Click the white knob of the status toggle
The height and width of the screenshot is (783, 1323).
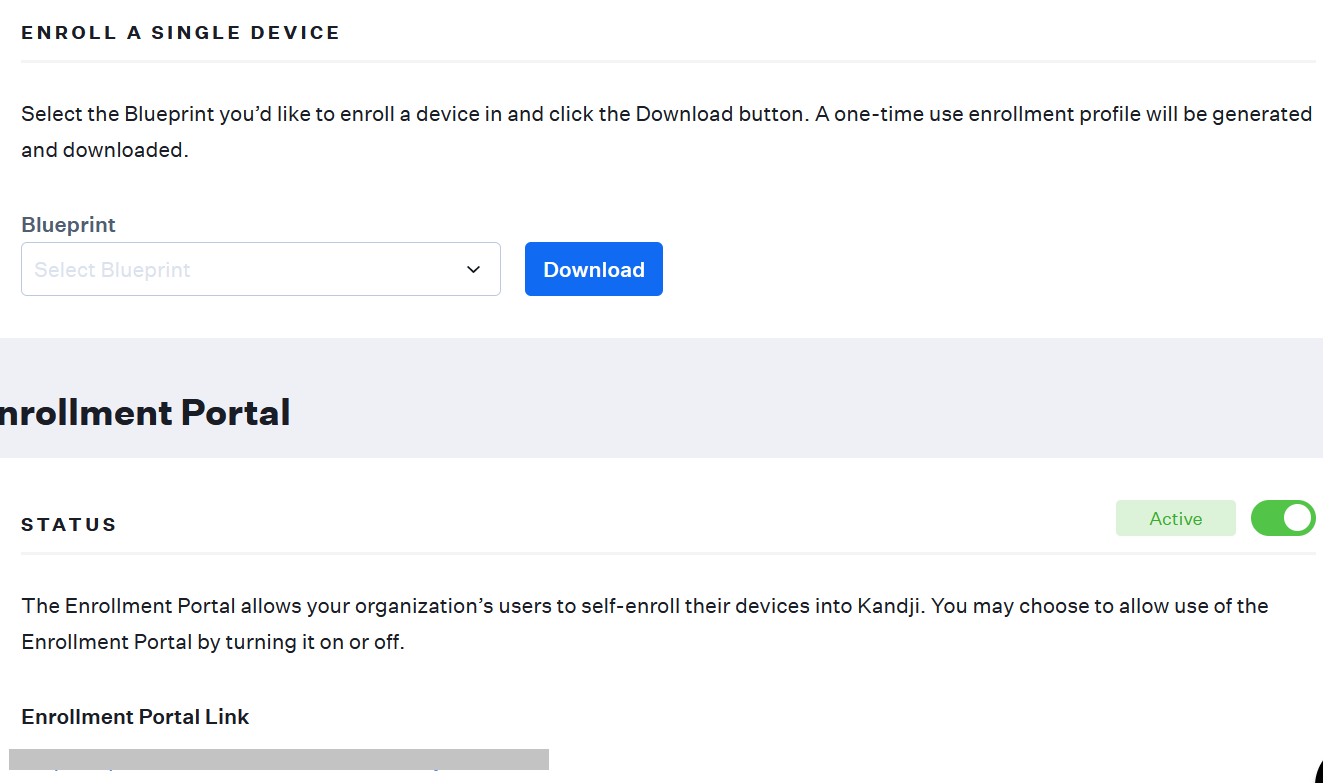click(x=1297, y=518)
